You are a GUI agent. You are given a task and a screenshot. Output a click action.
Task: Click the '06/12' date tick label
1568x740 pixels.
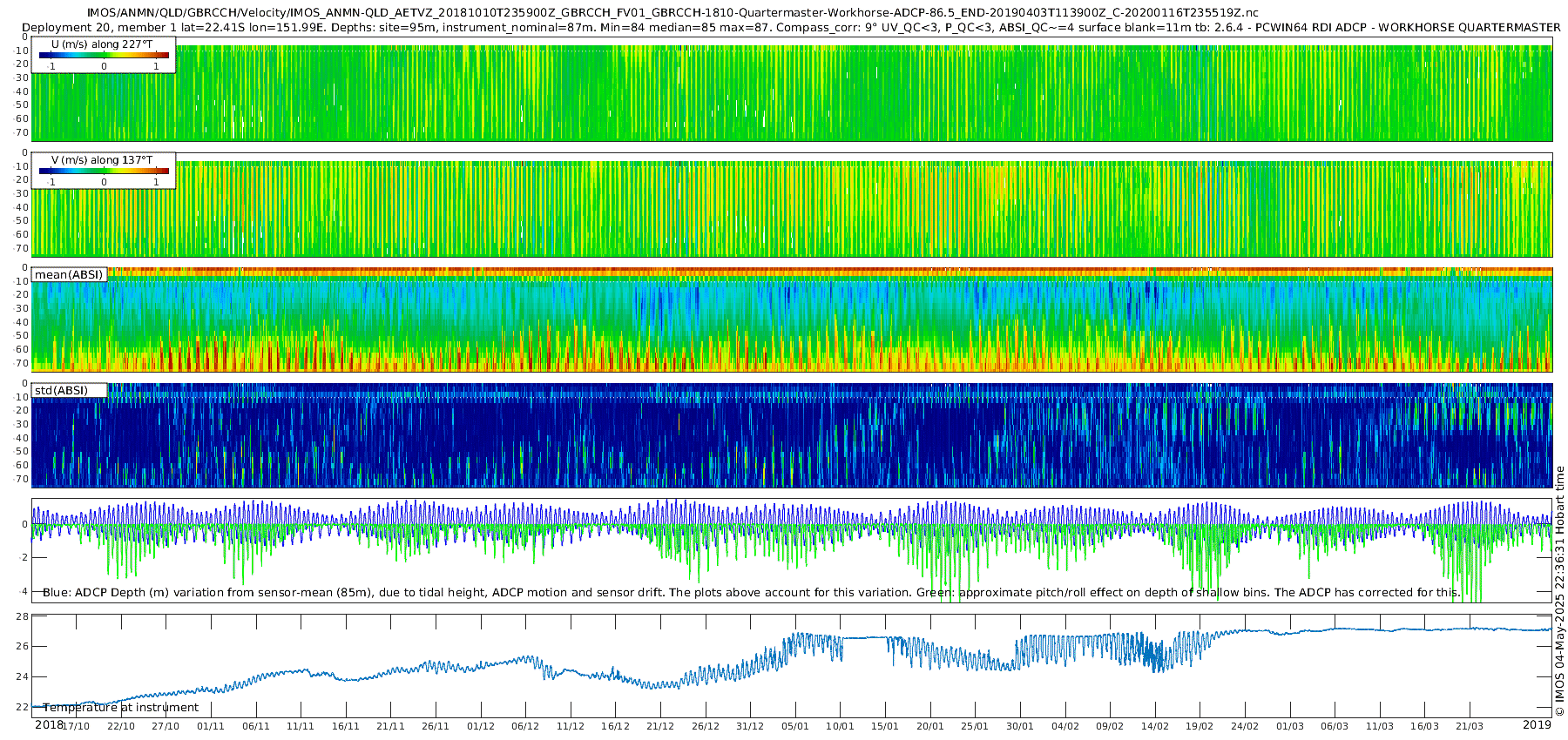525,726
